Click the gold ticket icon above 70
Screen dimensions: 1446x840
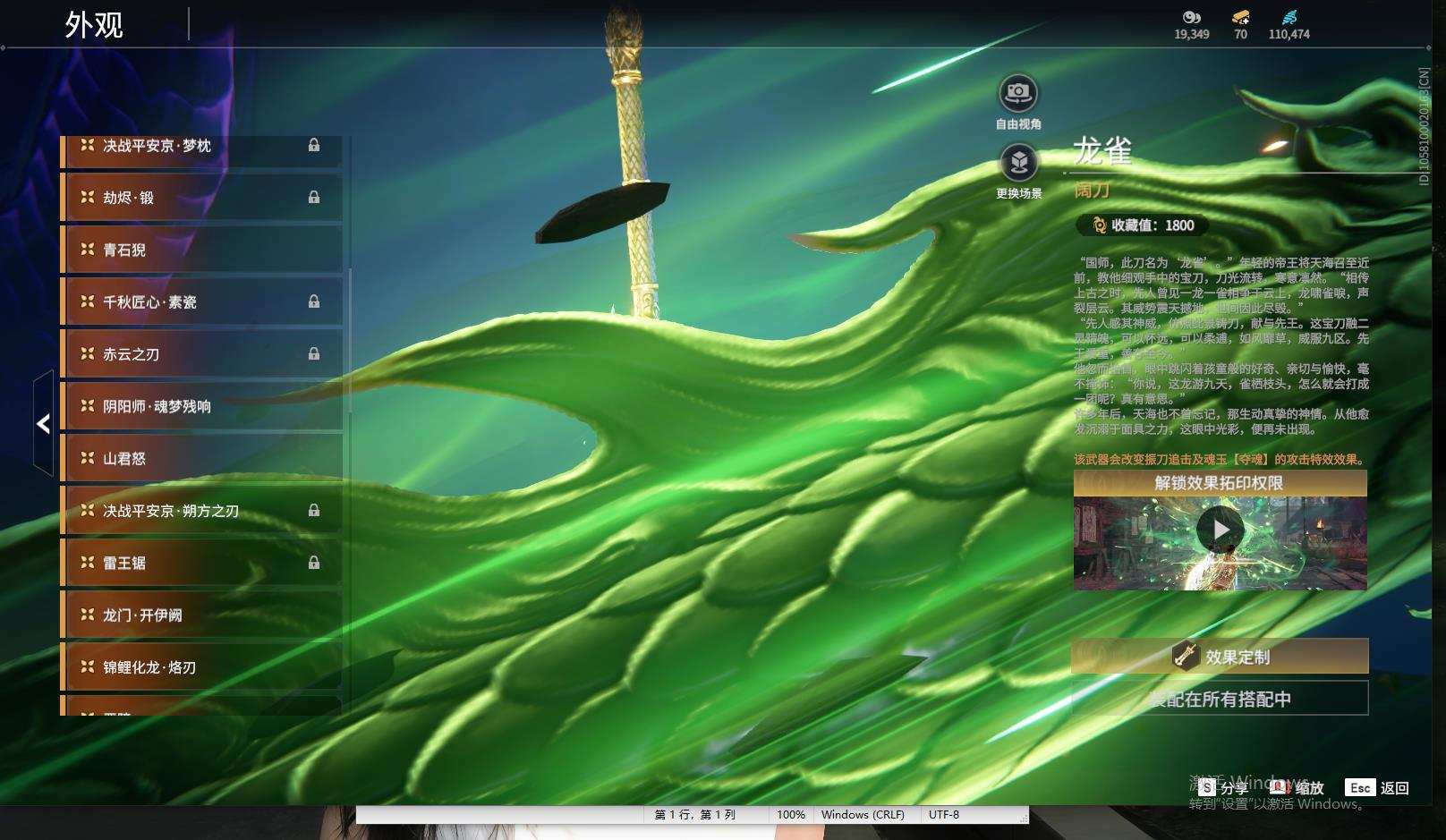tap(1240, 17)
